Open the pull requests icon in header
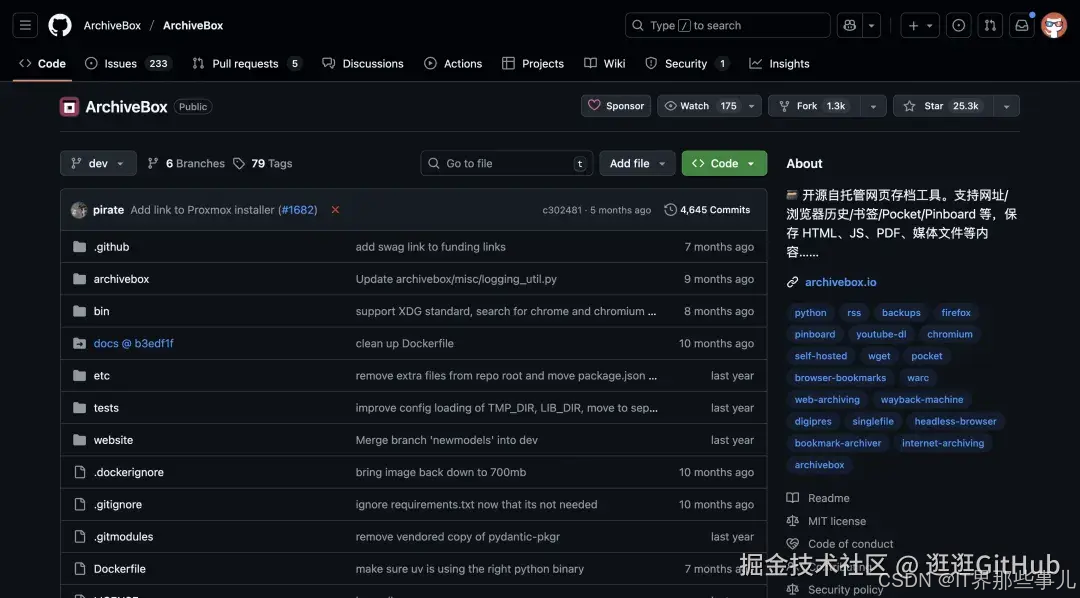 tap(990, 25)
